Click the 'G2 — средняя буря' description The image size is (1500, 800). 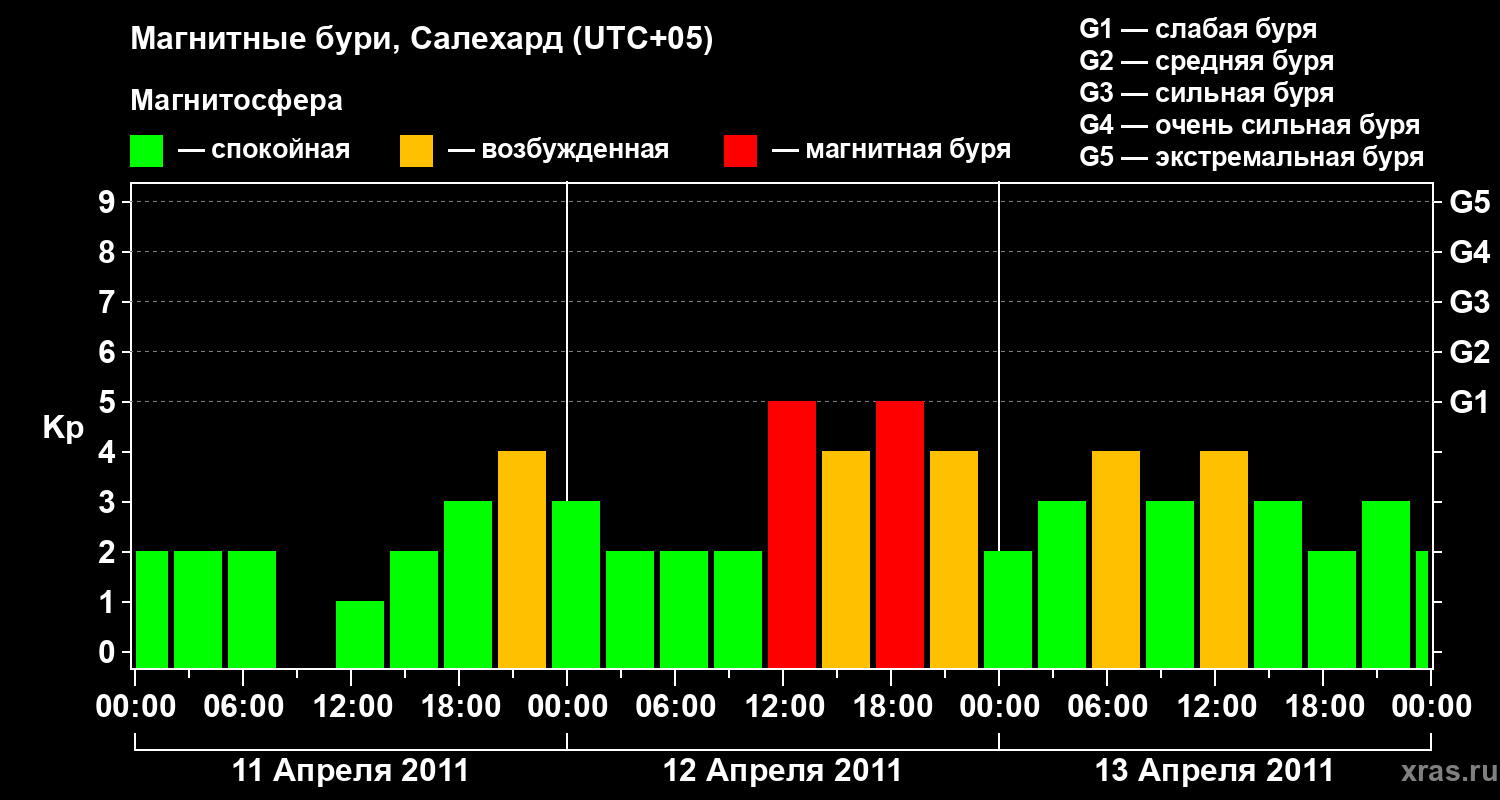1206,61
